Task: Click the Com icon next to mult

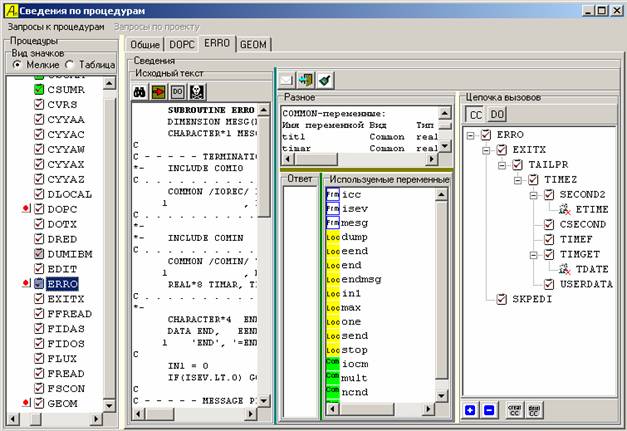Action: tap(333, 377)
